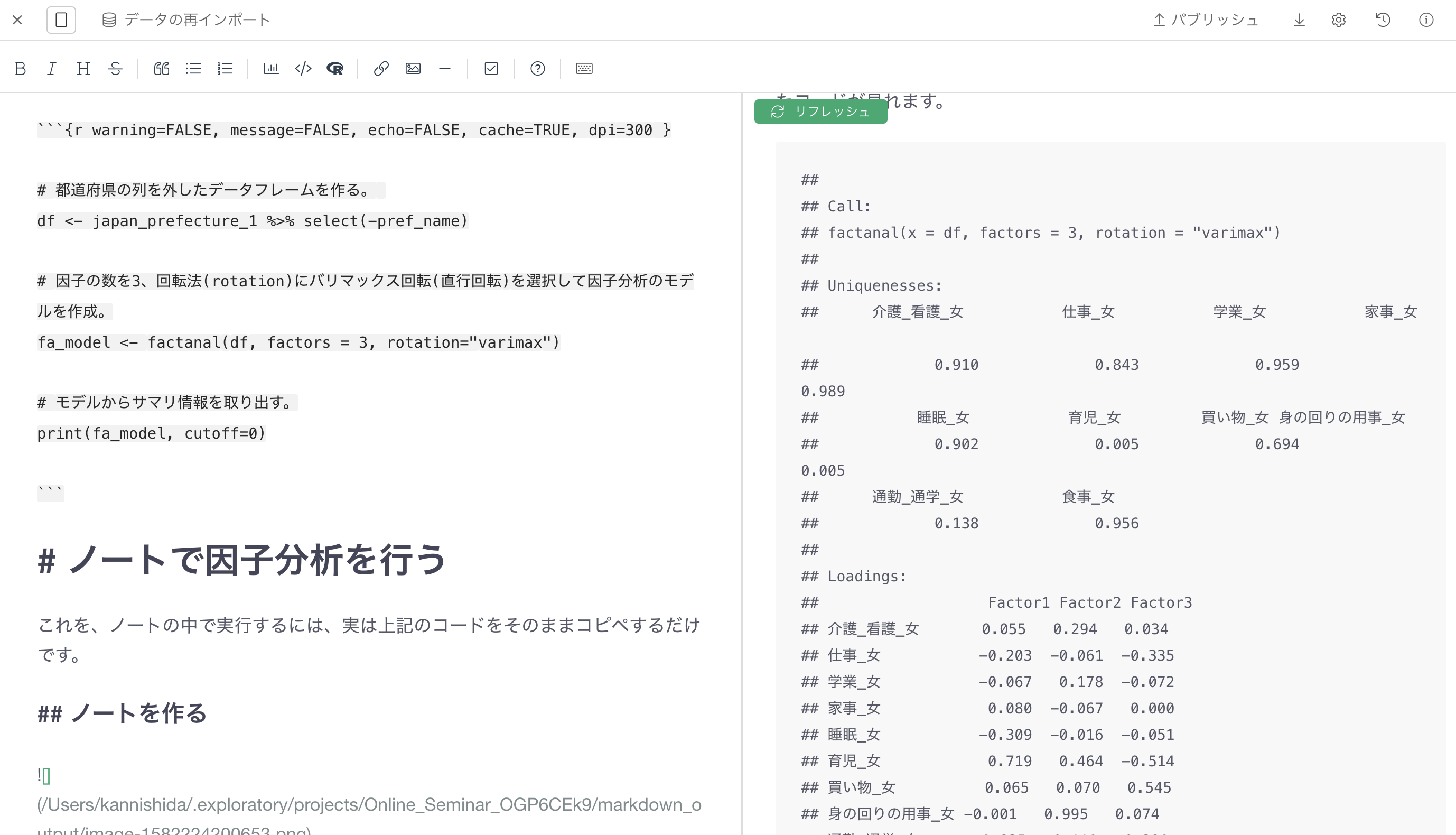Insert a block quote
Screen dimensions: 1456x835
pos(162,69)
